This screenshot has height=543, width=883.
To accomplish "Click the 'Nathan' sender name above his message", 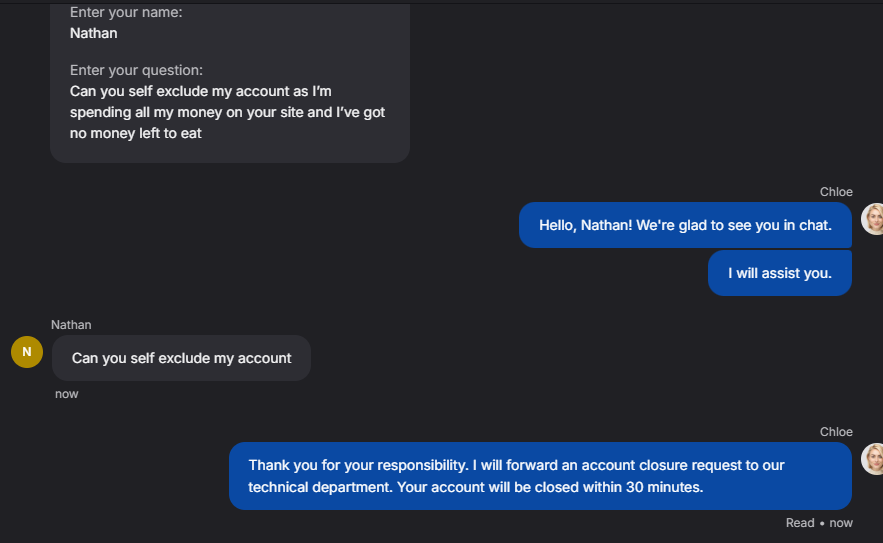I will click(71, 325).
